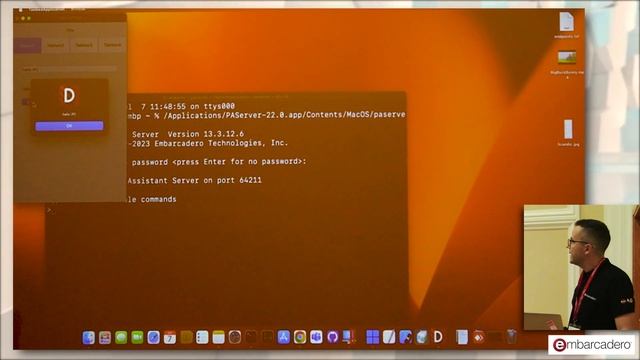
Task: Click the PAServer-22.0.app path text in Terminal
Action: (x=284, y=115)
